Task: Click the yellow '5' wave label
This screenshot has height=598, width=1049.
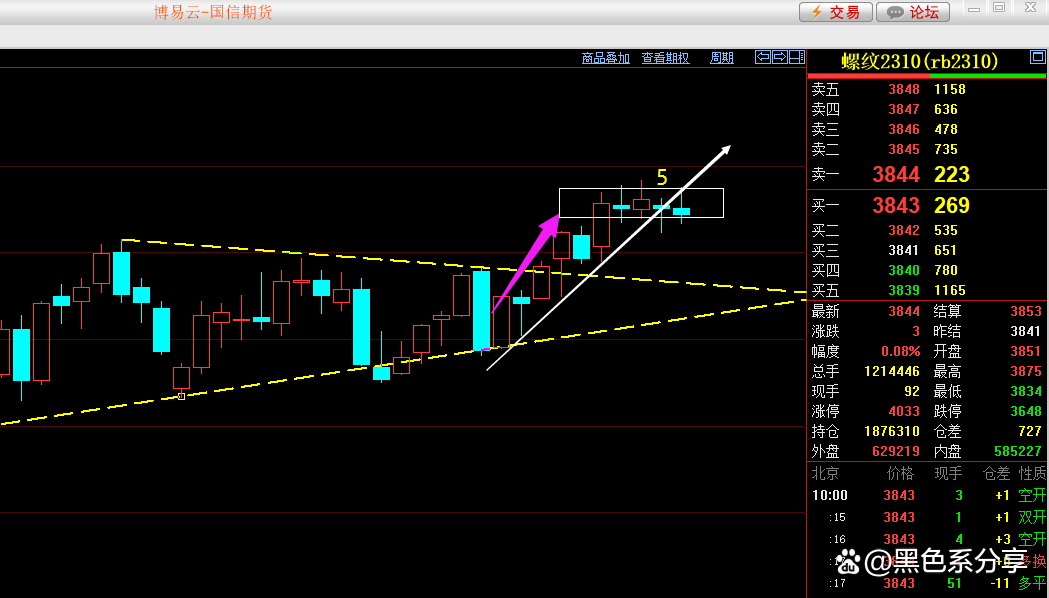Action: click(x=661, y=178)
